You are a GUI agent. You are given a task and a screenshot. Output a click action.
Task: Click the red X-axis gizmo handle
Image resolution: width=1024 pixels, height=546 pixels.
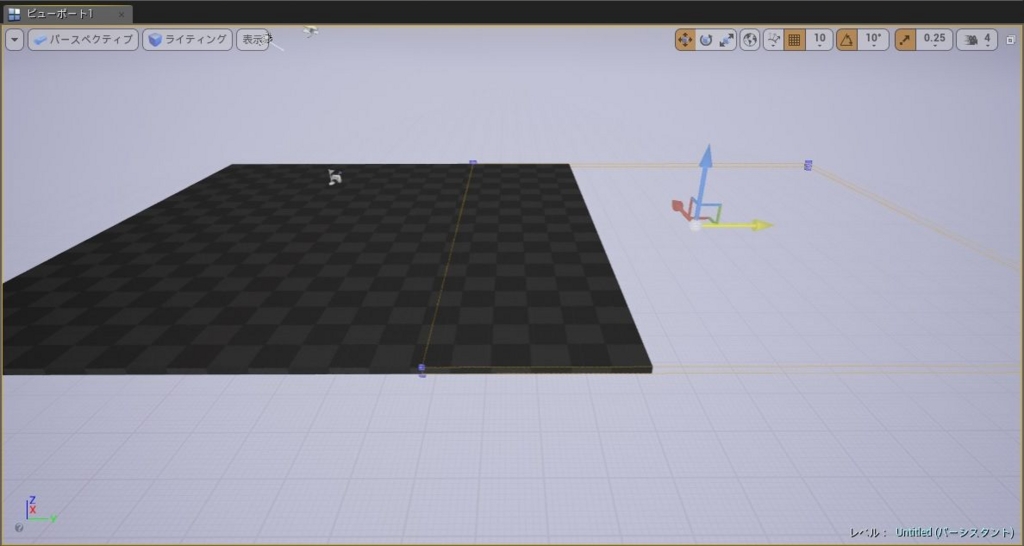(680, 210)
